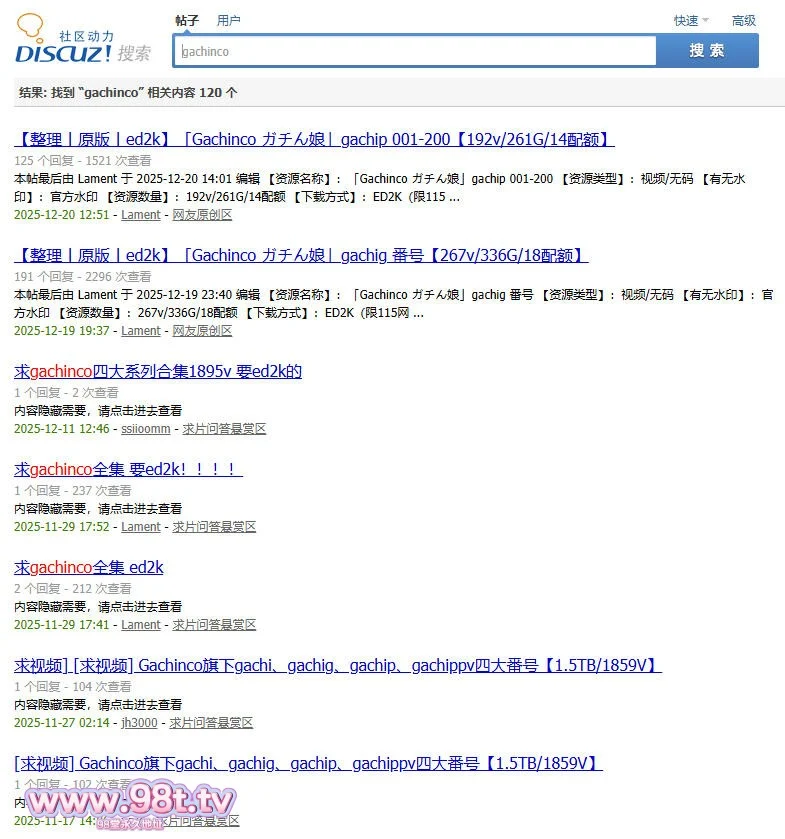Open the 求gachinco全集 要ed2k！！！！ post
The width and height of the screenshot is (785, 839).
pyautogui.click(x=128, y=469)
